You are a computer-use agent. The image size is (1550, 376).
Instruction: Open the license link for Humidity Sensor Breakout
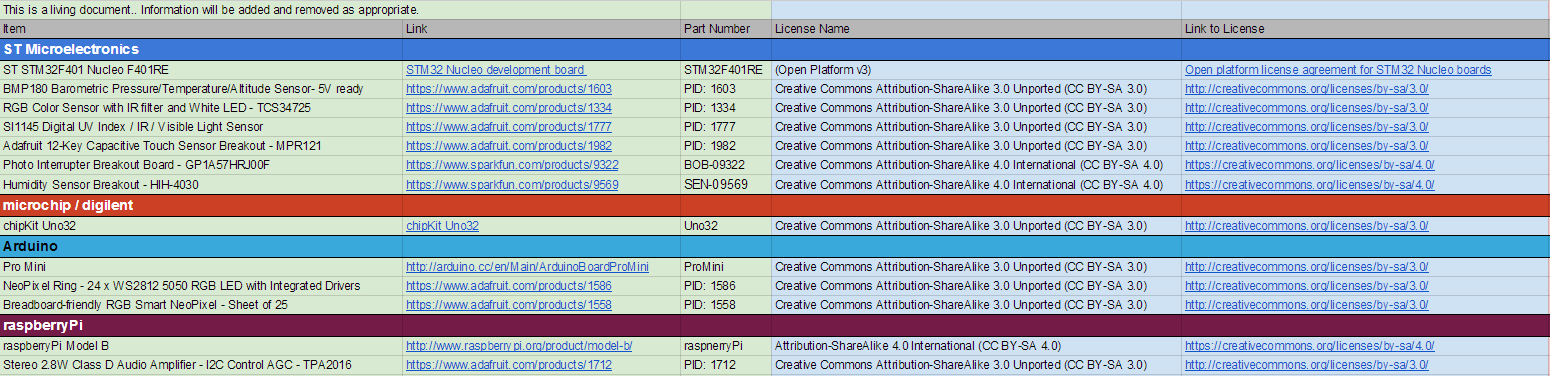pyautogui.click(x=1310, y=185)
